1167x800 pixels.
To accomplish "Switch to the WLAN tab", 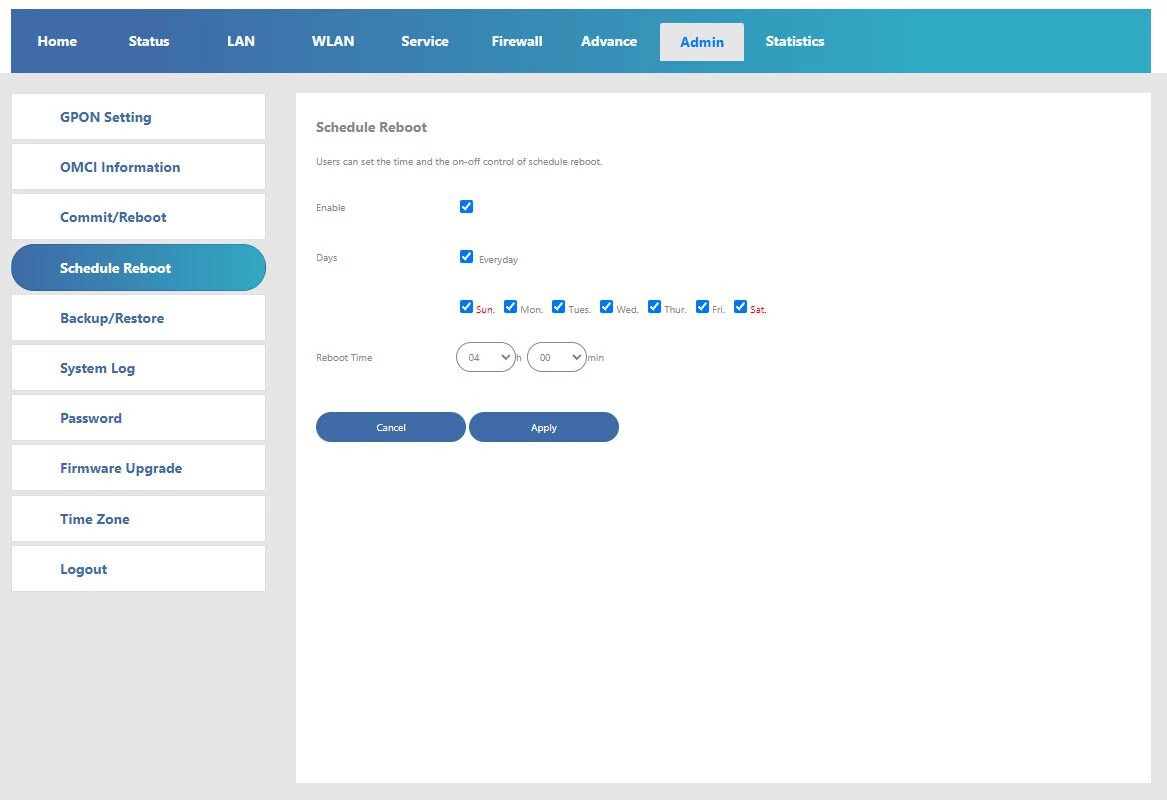I will coord(333,41).
